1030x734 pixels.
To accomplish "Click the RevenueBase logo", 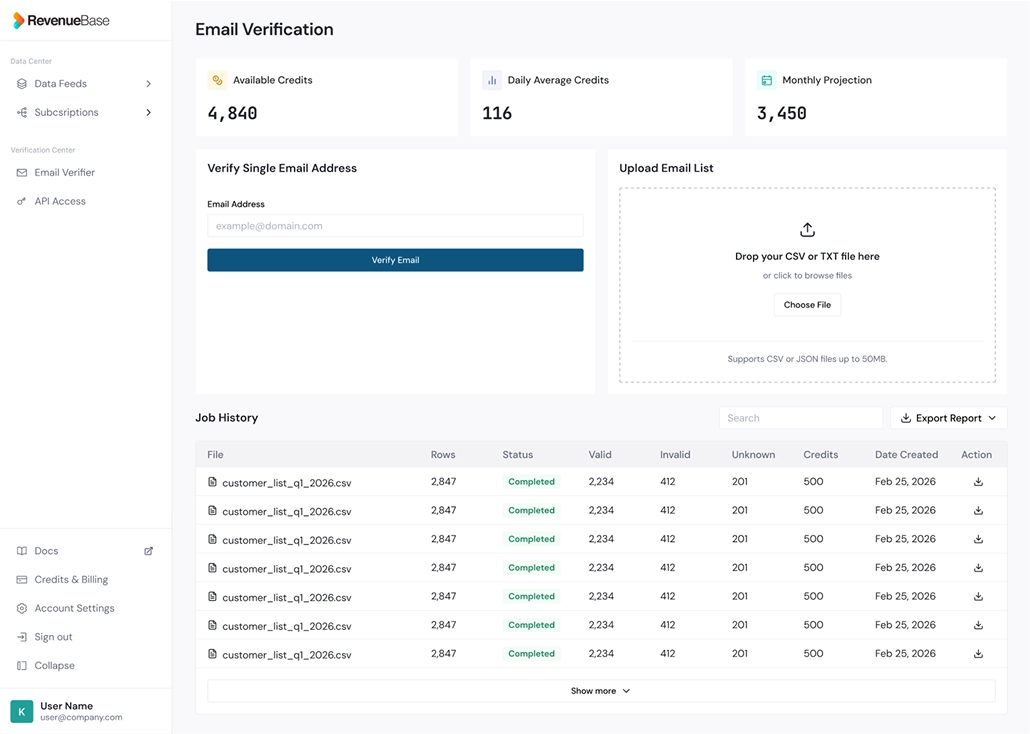I will [x=62, y=19].
